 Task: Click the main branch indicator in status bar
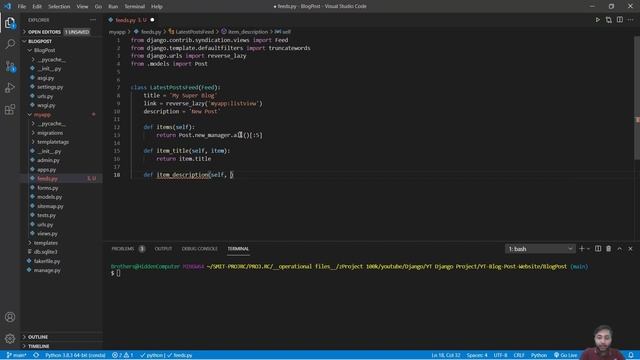pyautogui.click(x=17, y=355)
